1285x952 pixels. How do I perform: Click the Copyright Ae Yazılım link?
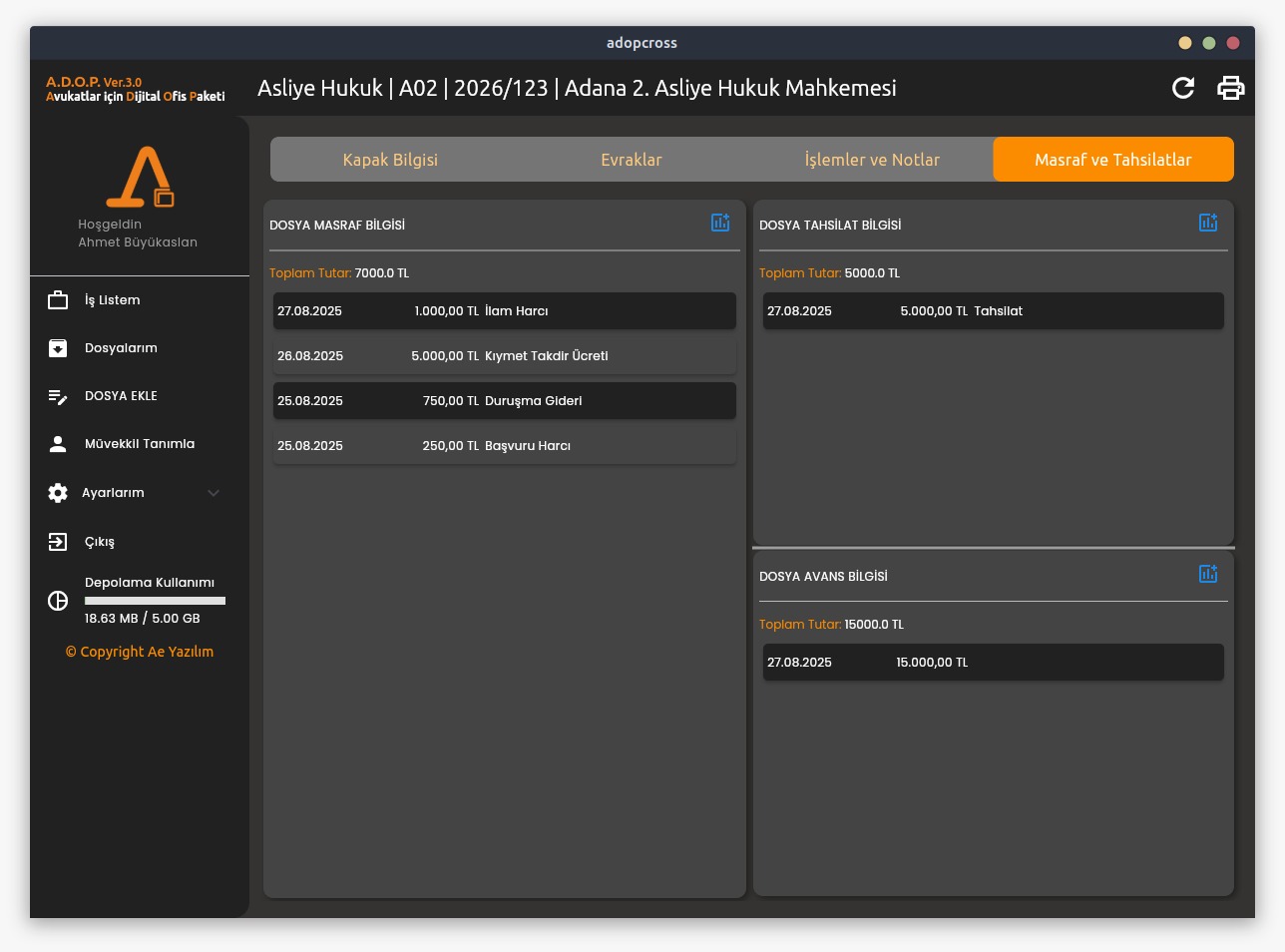[140, 652]
